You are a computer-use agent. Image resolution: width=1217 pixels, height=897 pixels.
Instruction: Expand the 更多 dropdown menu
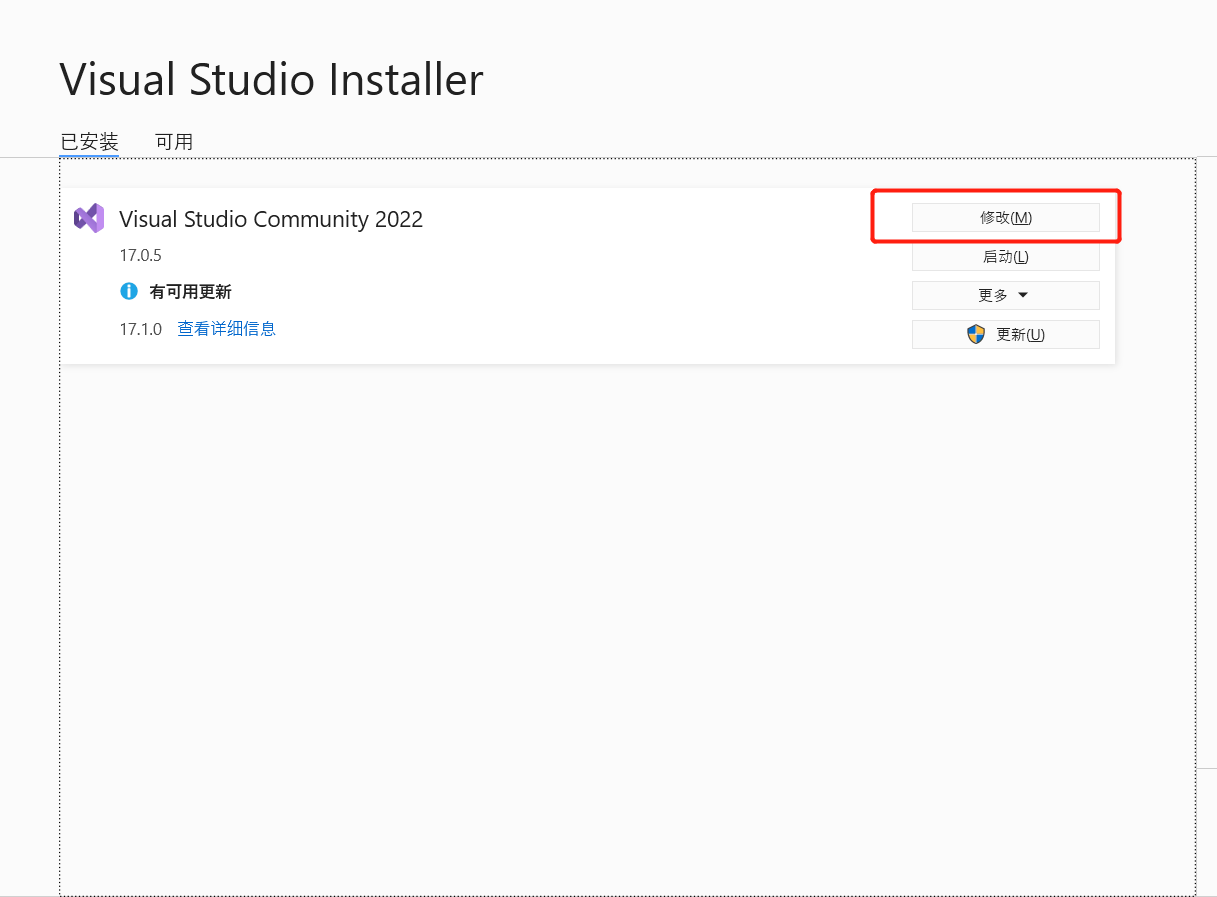(x=1005, y=295)
